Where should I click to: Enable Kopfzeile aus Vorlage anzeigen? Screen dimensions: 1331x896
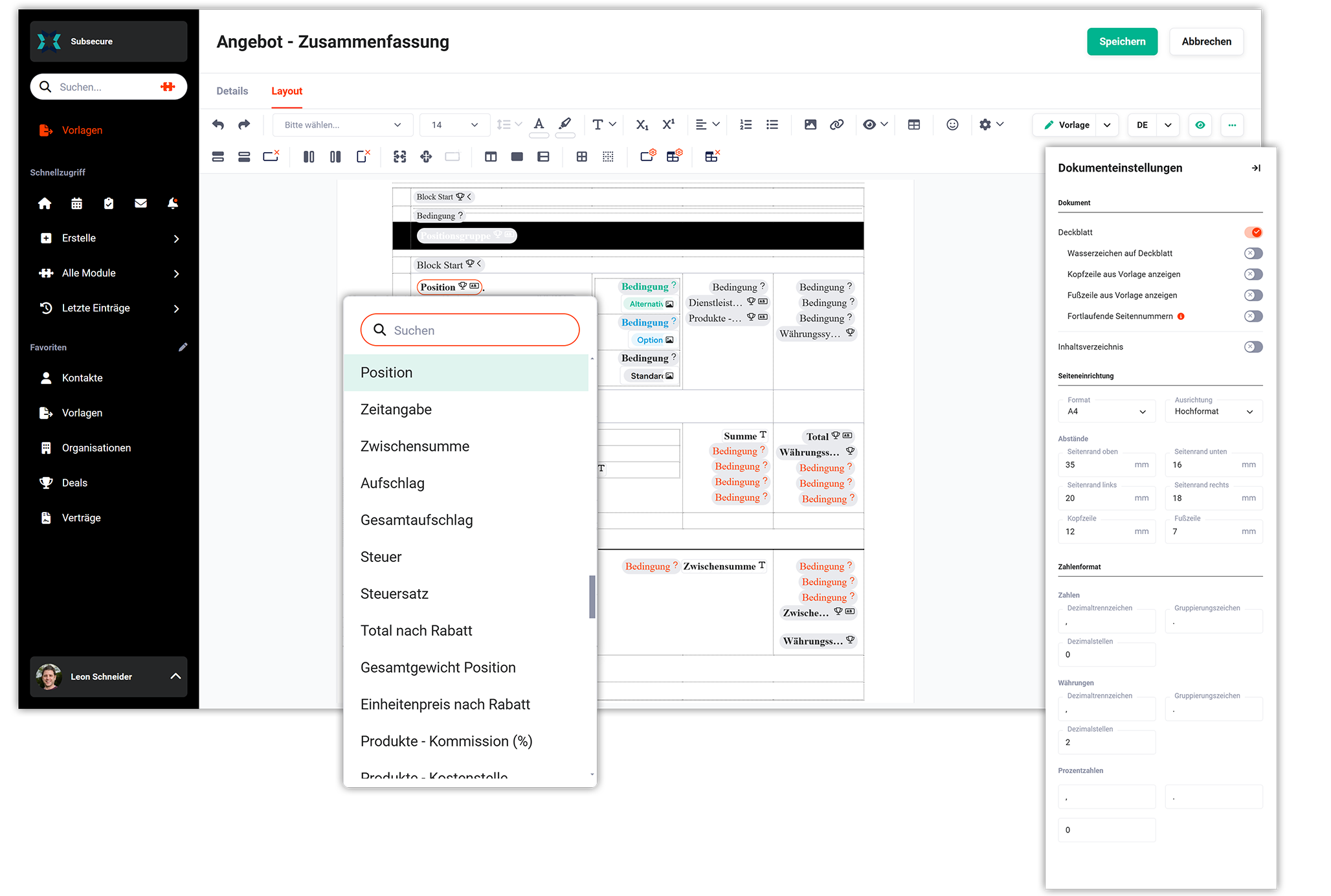[x=1253, y=274]
